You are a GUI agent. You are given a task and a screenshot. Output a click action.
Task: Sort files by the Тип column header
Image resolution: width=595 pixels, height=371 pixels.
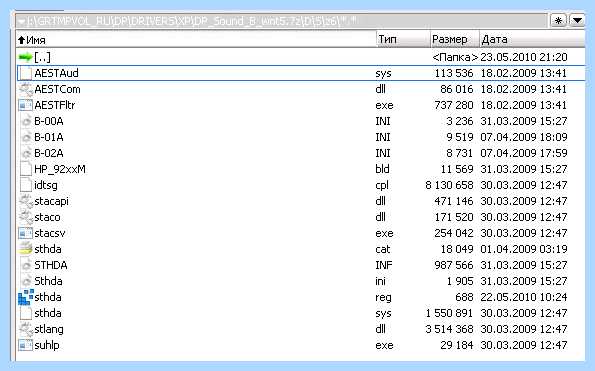[403, 39]
